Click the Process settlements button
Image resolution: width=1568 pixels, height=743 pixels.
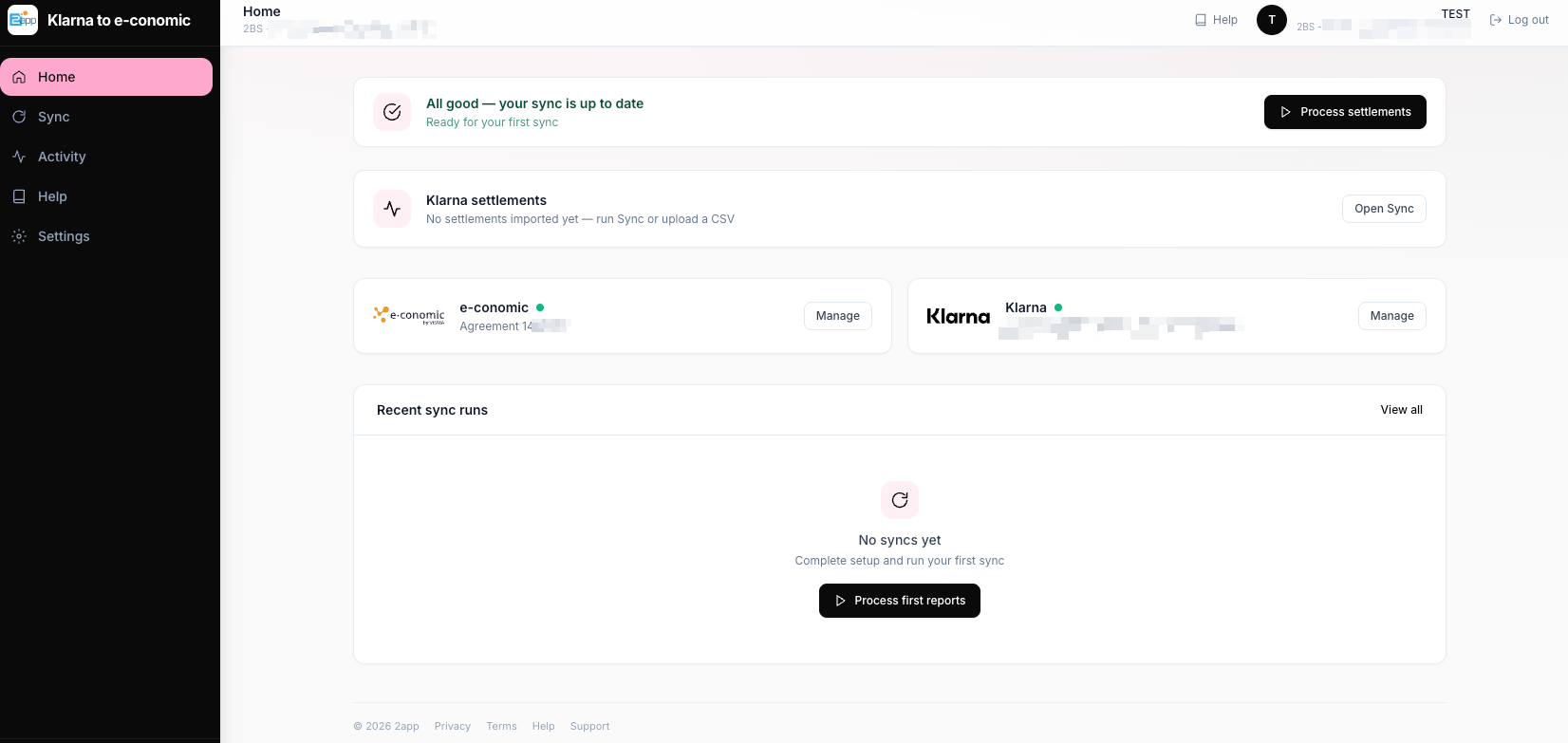1345,112
